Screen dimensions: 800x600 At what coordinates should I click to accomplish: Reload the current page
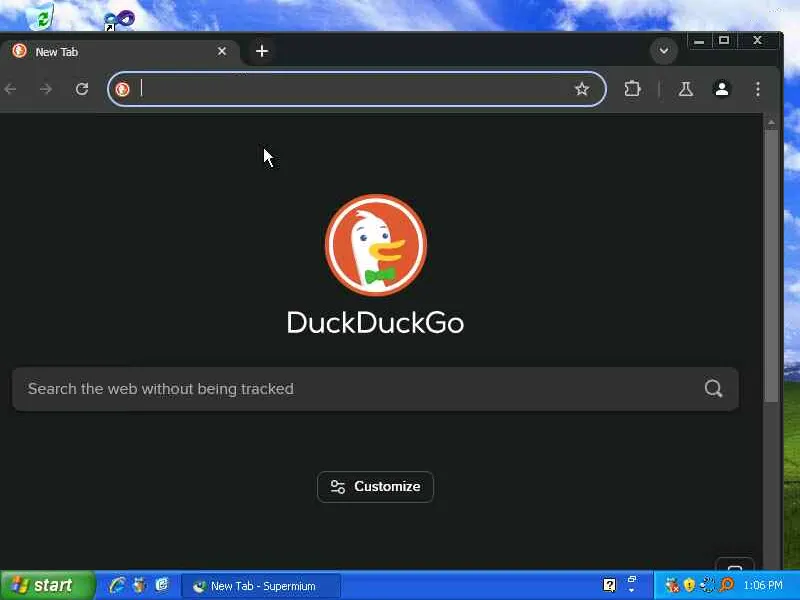pos(82,89)
